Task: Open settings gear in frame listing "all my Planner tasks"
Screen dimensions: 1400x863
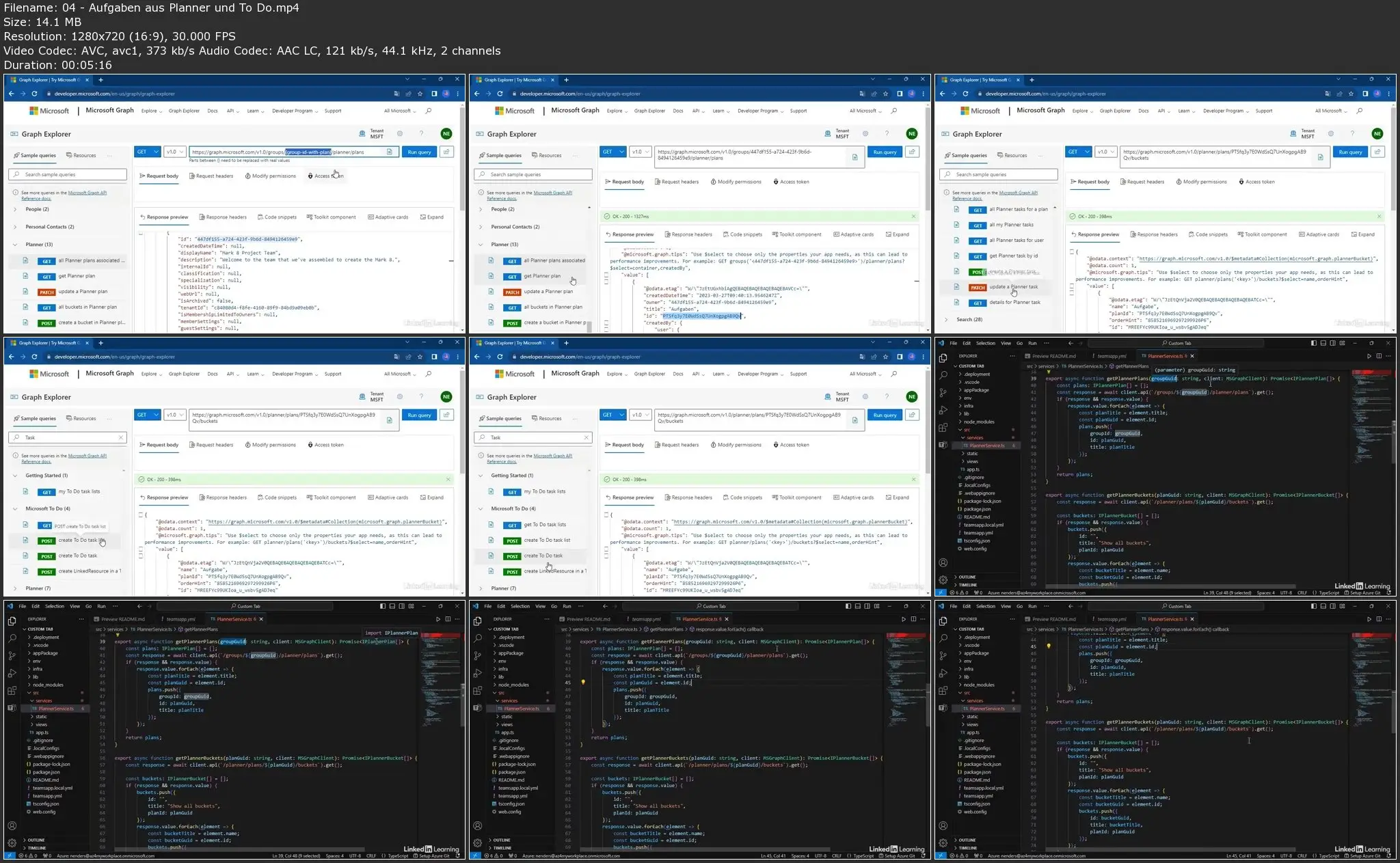Action: [x=1330, y=133]
